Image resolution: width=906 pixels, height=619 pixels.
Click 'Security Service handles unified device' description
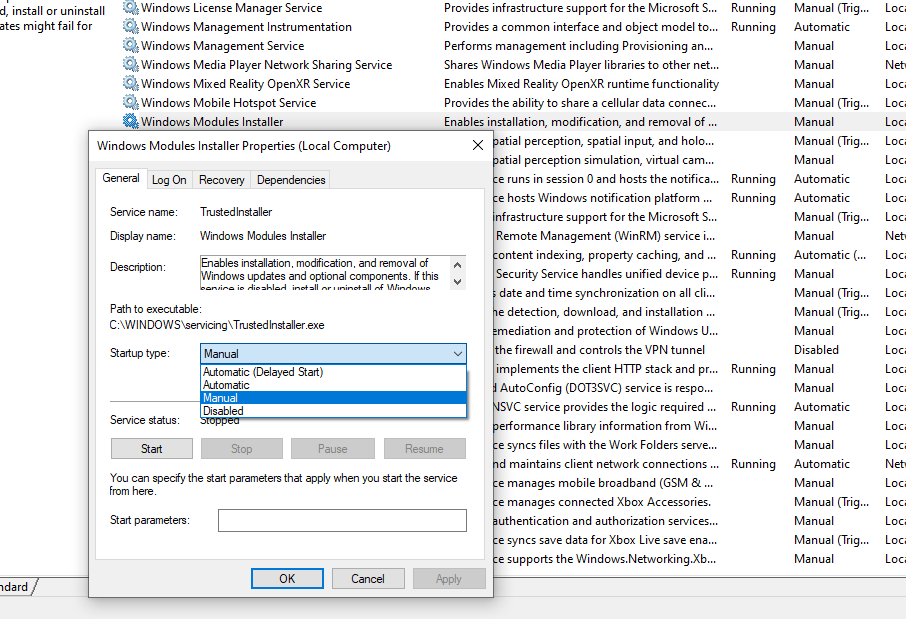pyautogui.click(x=607, y=274)
